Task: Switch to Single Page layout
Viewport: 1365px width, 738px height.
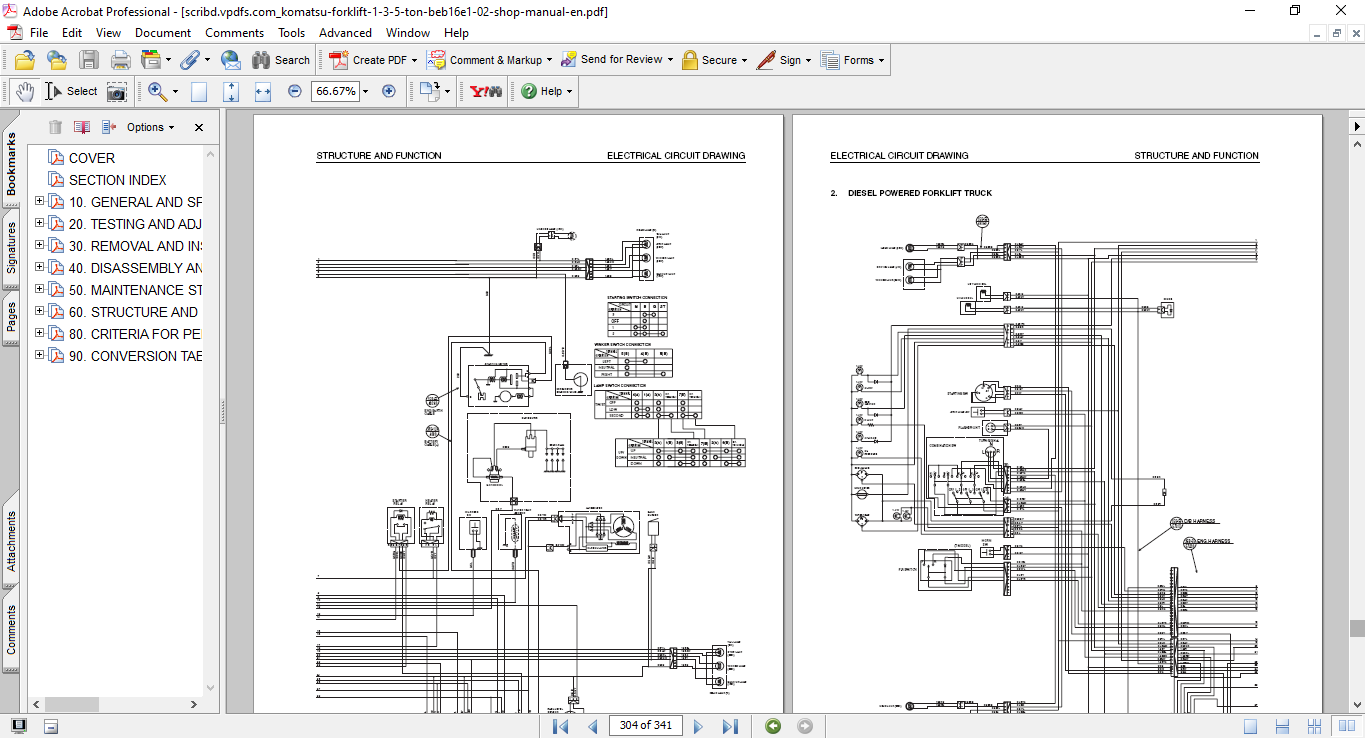Action: 1250,726
